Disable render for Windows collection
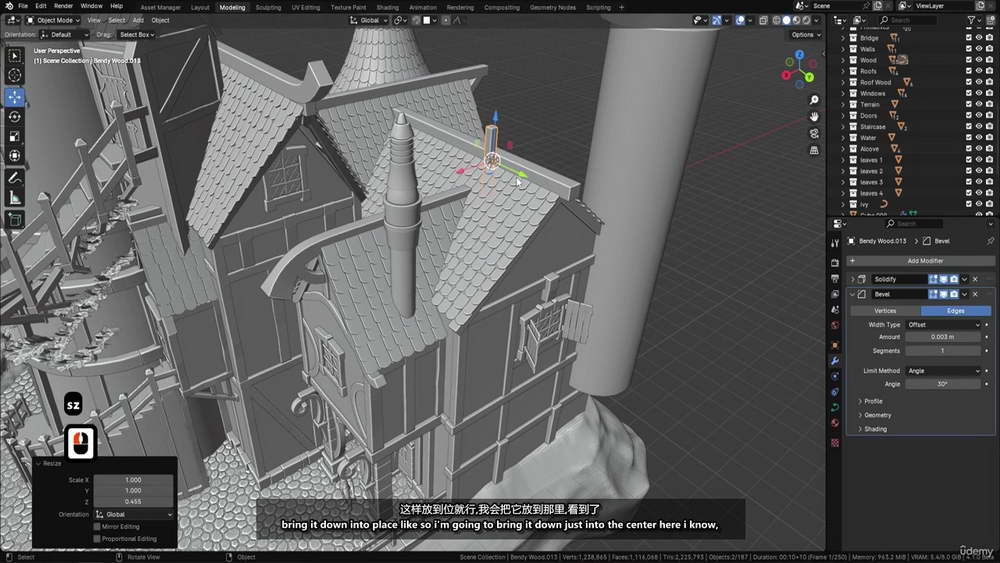 click(x=989, y=93)
